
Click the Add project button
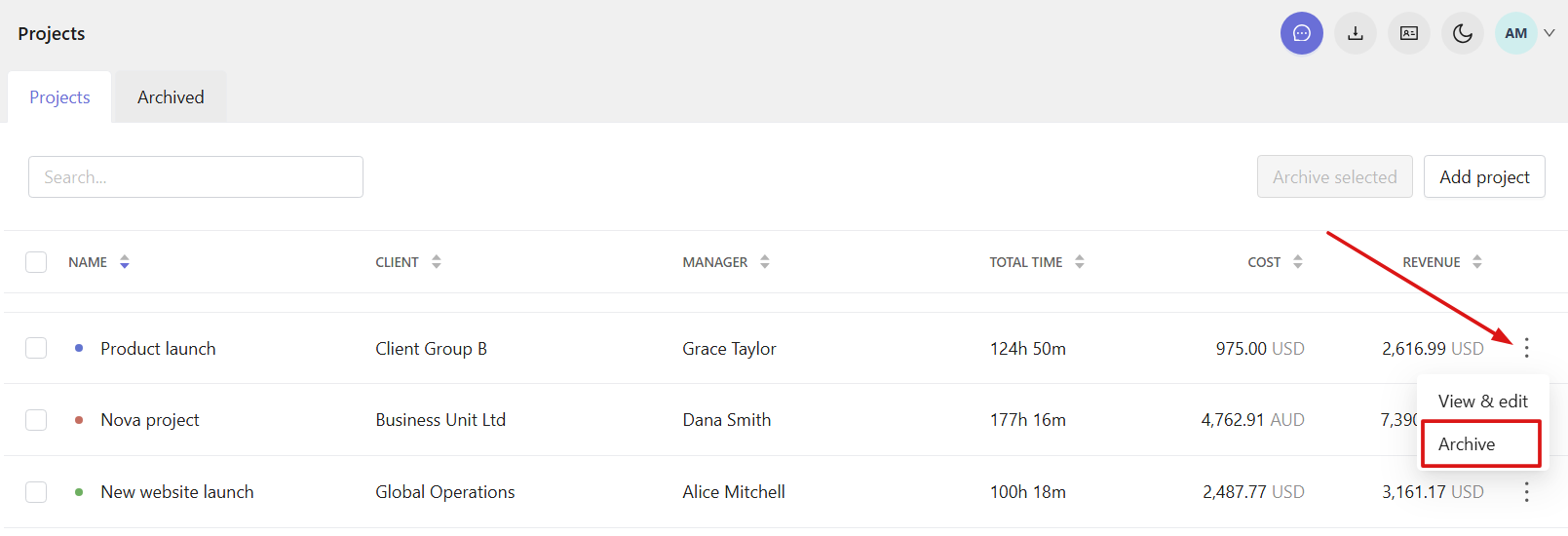click(x=1484, y=176)
